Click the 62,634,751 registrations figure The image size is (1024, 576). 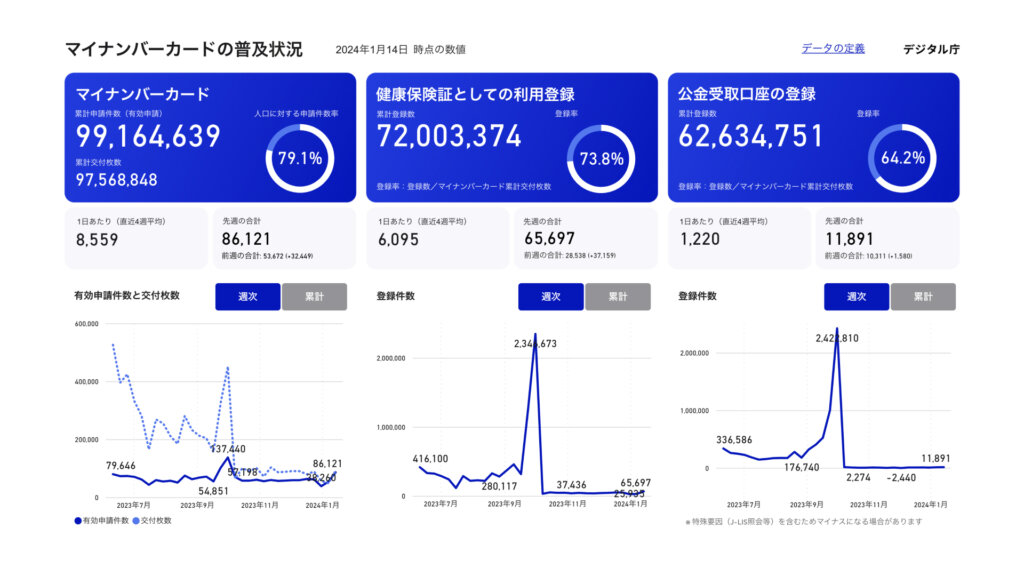pyautogui.click(x=751, y=136)
